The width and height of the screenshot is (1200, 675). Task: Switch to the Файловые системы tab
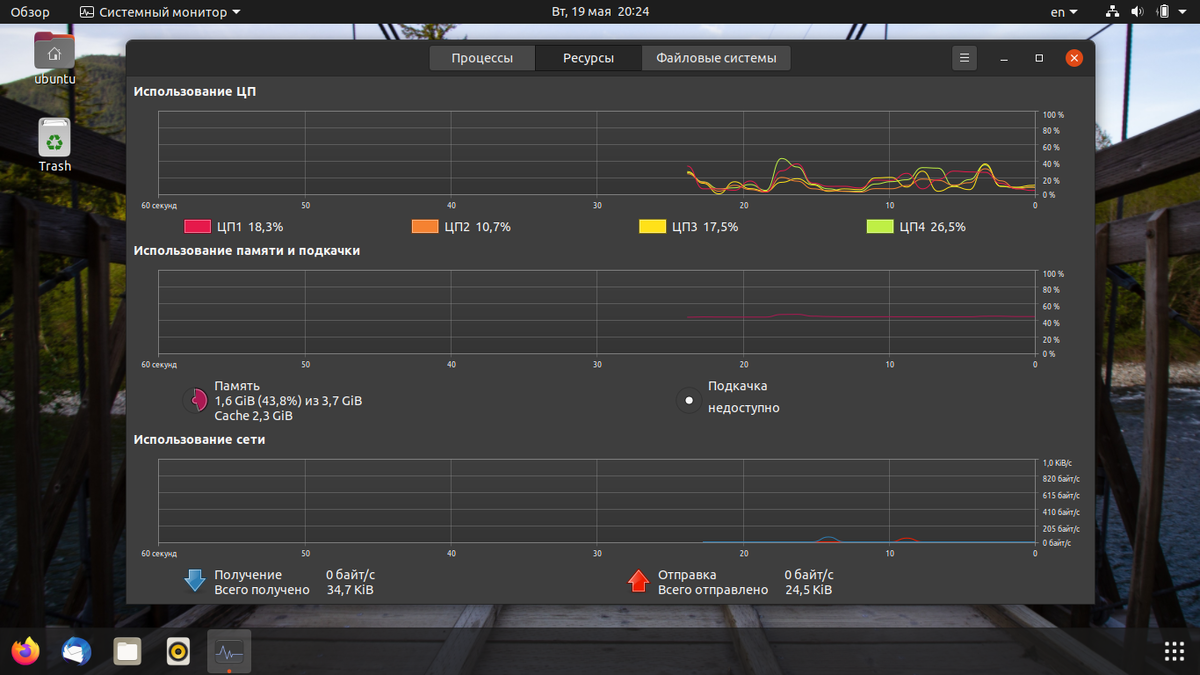[716, 58]
